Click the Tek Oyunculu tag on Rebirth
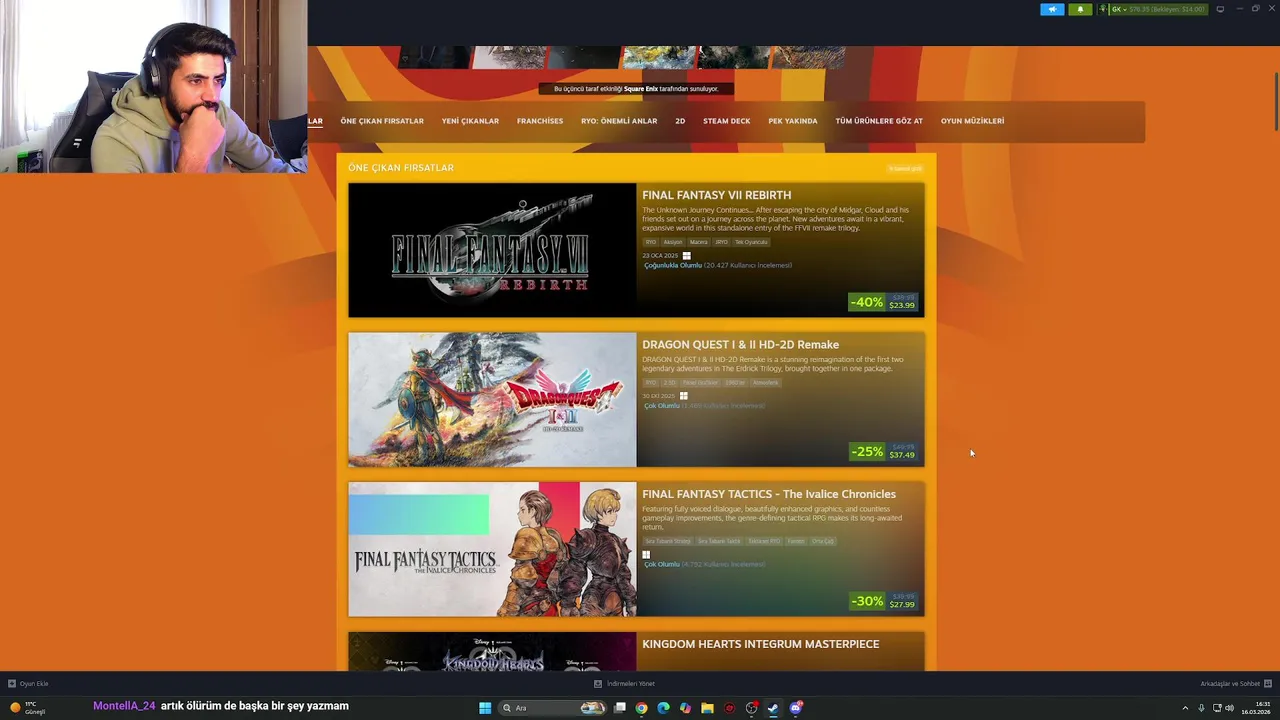The height and width of the screenshot is (720, 1280). 752,242
